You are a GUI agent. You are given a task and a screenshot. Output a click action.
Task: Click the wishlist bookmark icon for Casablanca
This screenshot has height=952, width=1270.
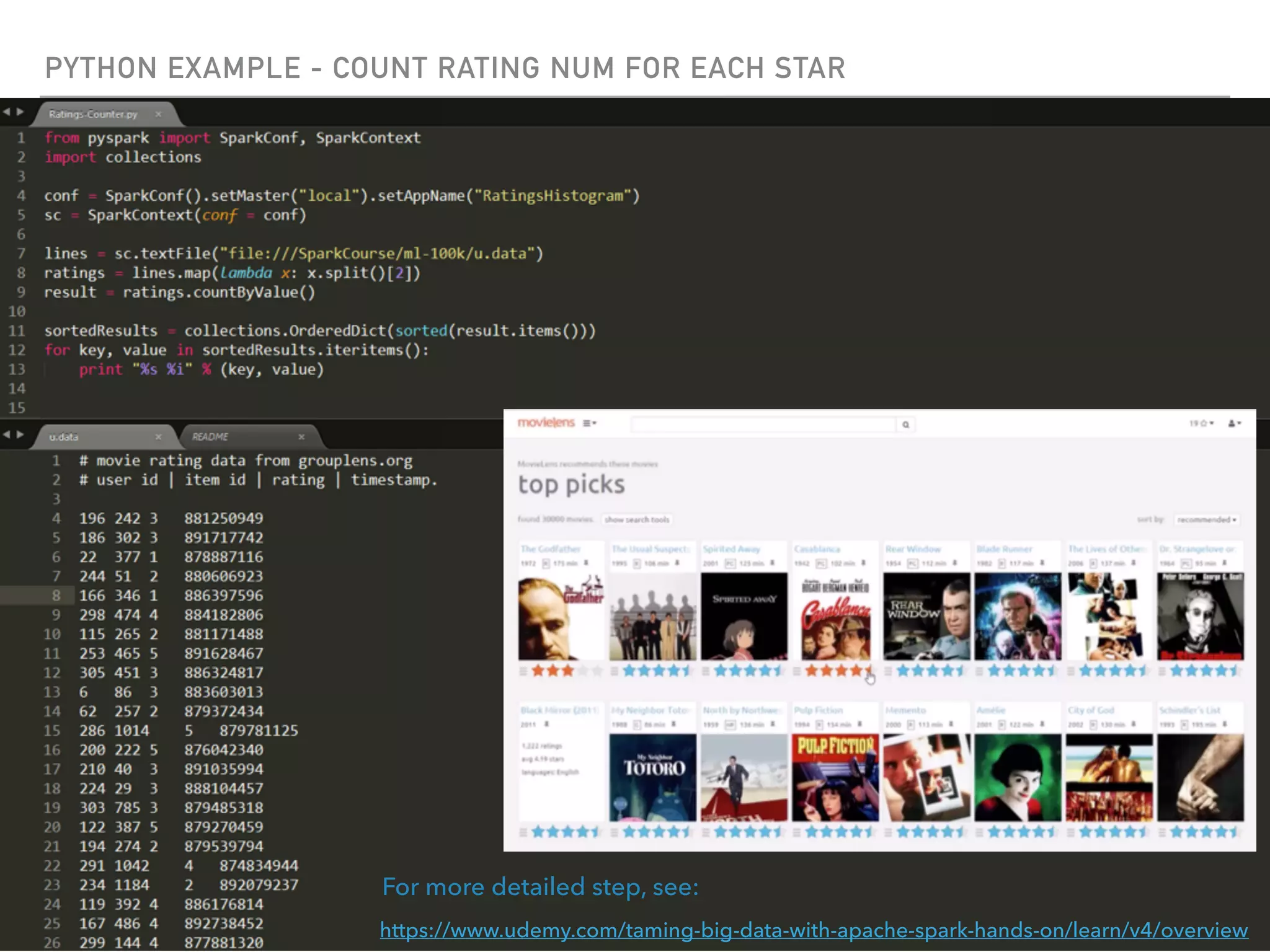tap(863, 563)
